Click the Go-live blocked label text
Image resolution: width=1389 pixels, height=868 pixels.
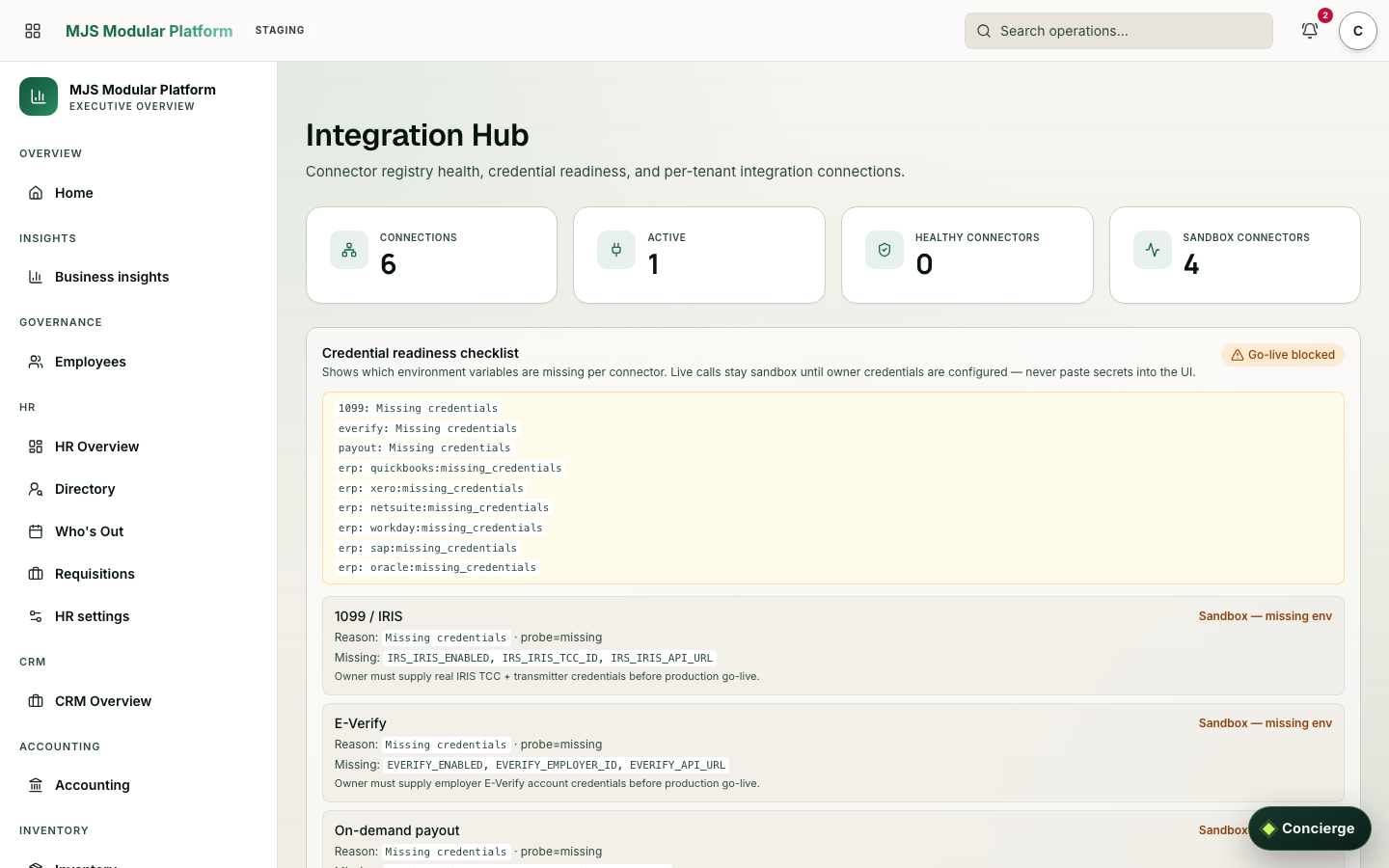point(1292,355)
